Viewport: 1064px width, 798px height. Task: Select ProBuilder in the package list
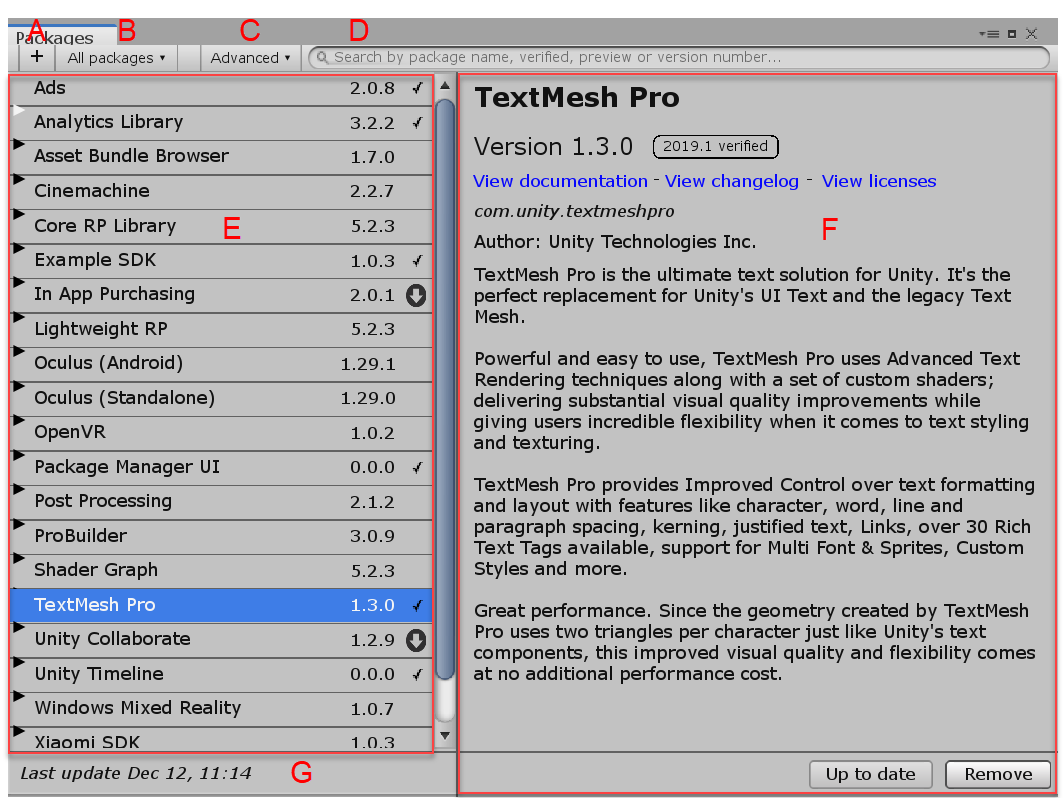(80, 536)
